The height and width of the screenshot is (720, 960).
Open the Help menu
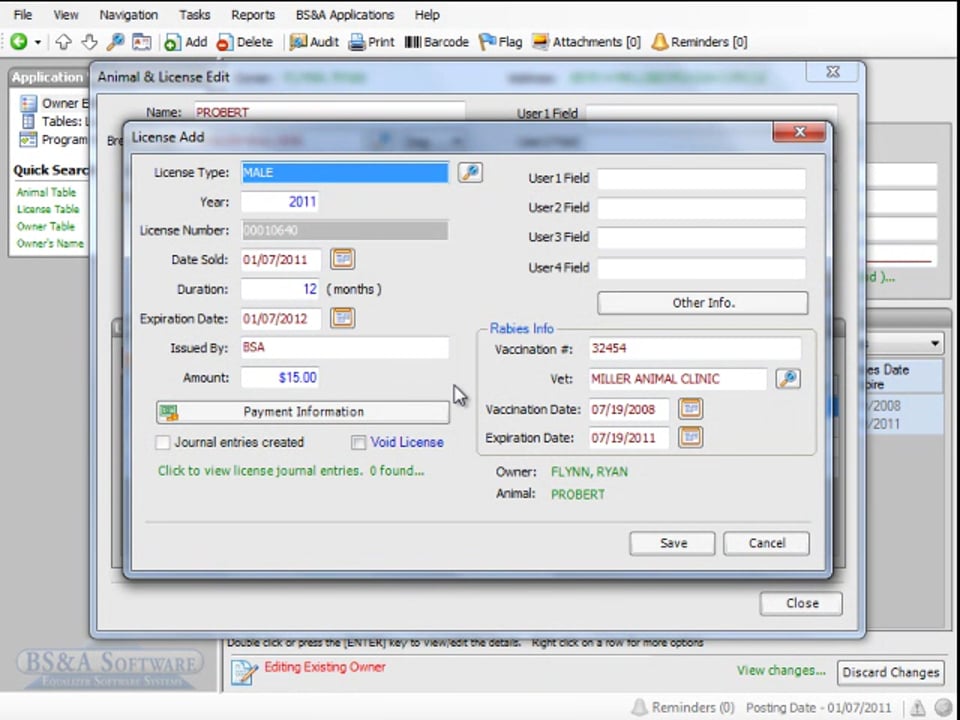coord(427,15)
